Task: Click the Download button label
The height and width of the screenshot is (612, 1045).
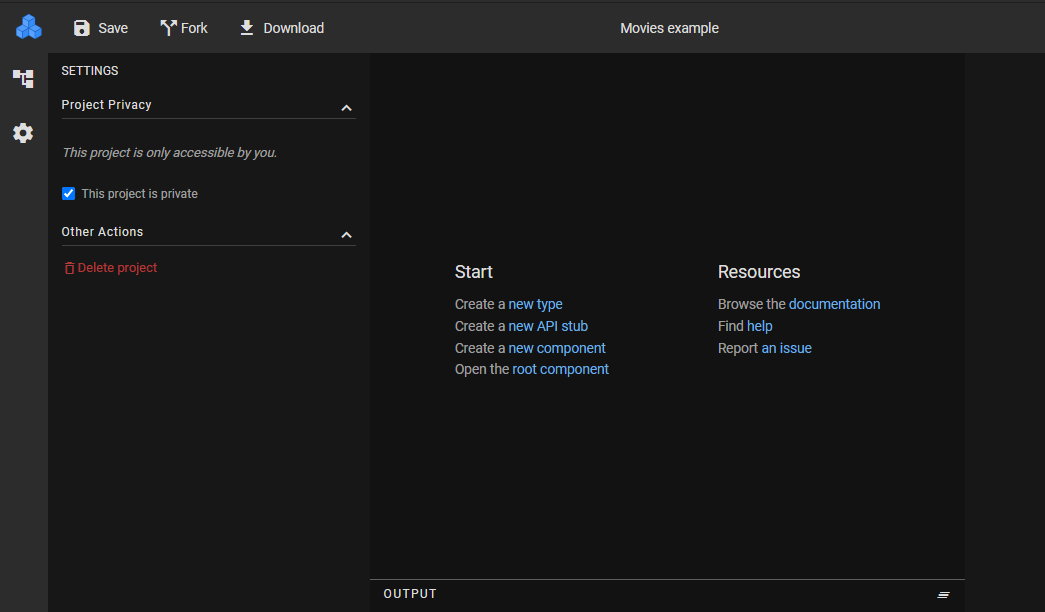Action: point(294,28)
